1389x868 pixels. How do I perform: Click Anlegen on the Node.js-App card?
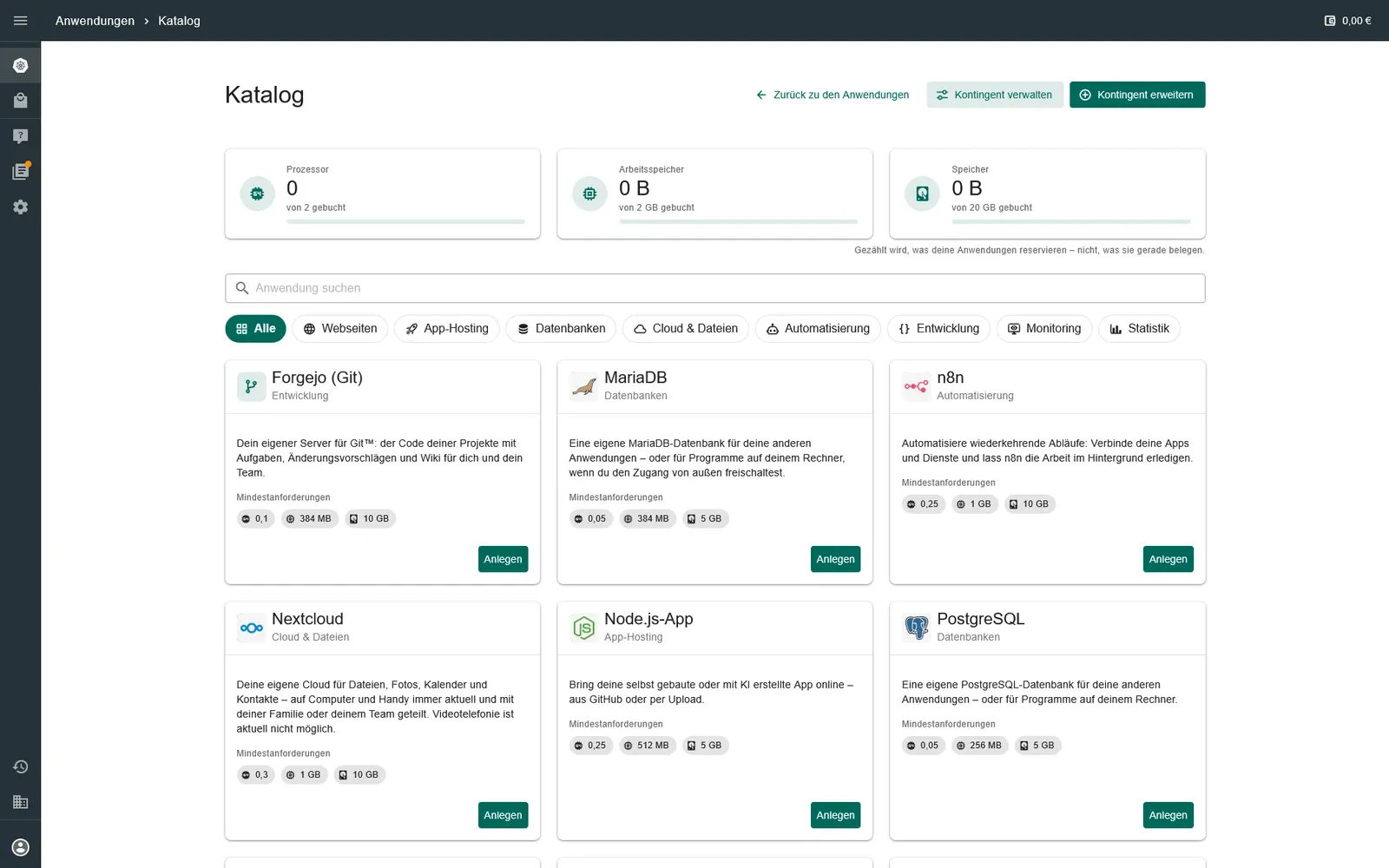point(835,815)
